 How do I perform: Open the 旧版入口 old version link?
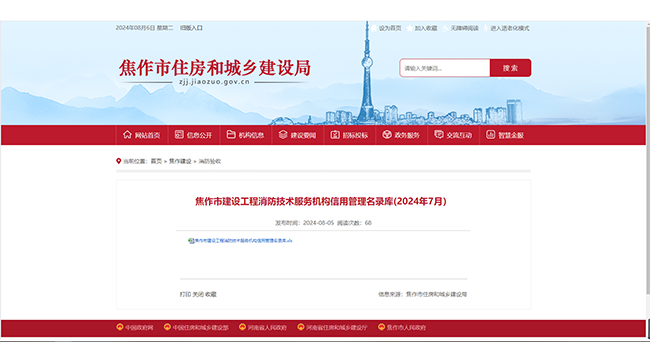pyautogui.click(x=191, y=28)
